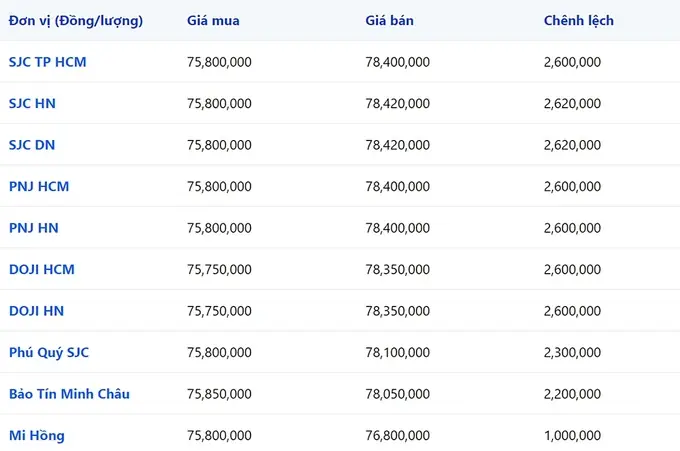Open the SJC HN link
680x451 pixels.
pyautogui.click(x=32, y=104)
